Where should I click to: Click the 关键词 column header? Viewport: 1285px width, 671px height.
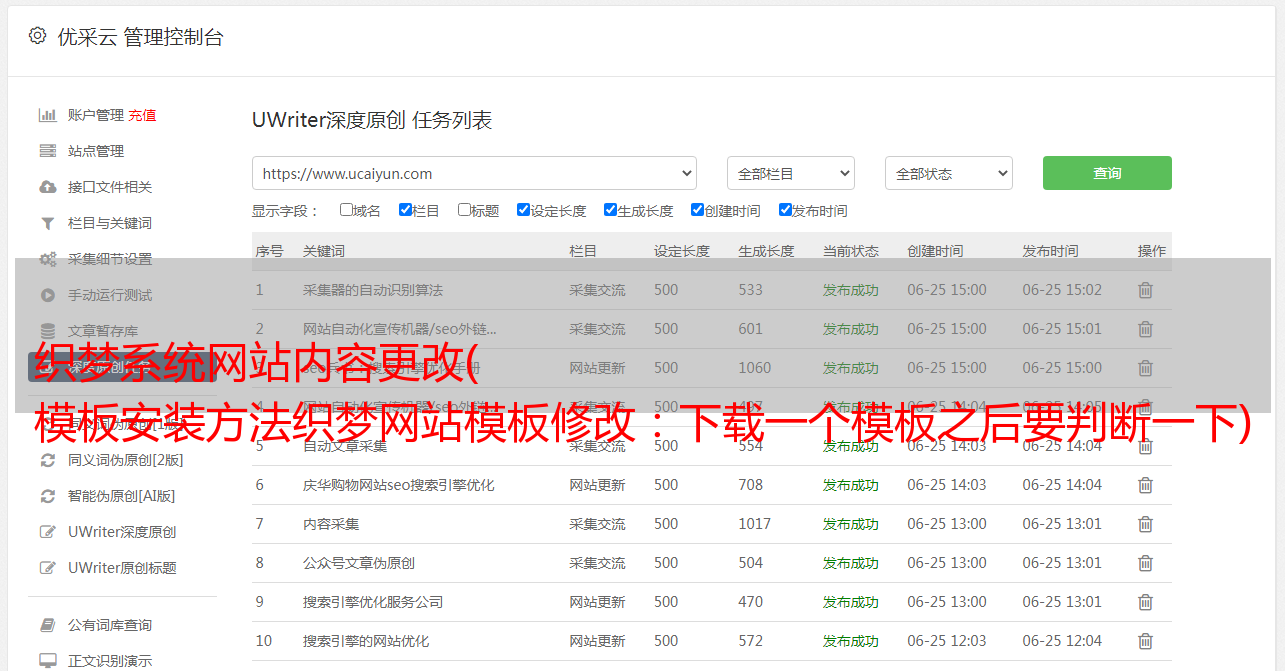[324, 251]
